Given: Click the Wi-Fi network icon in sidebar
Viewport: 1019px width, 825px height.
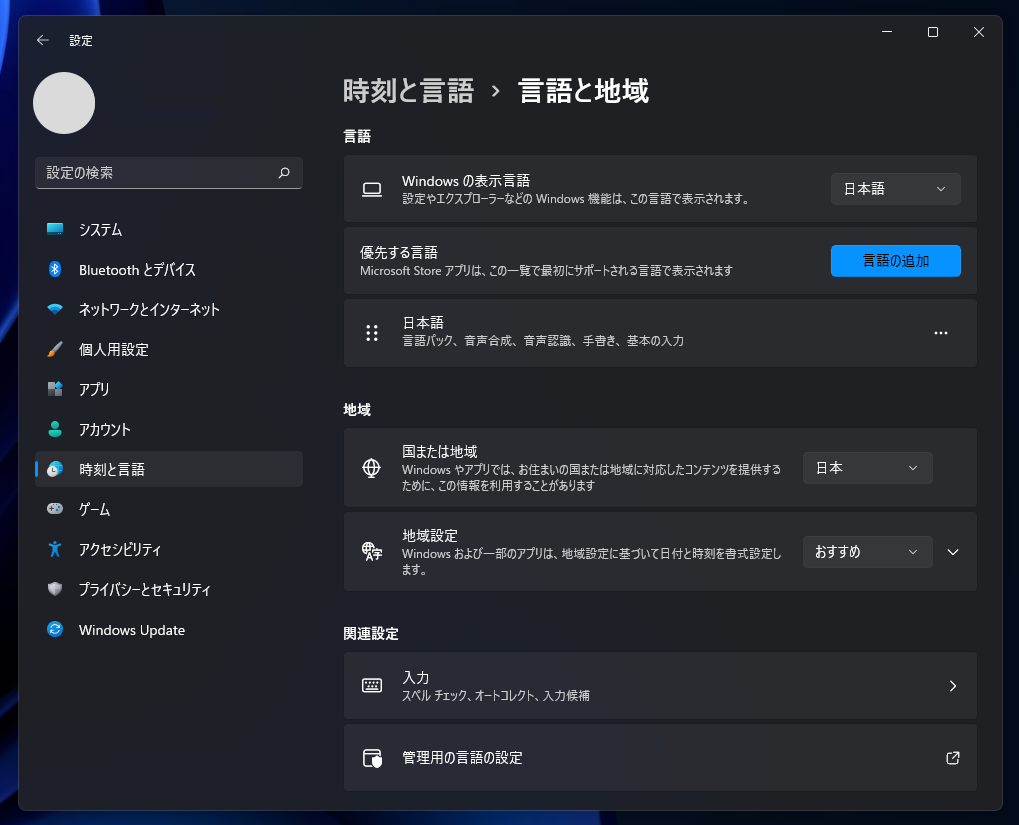Looking at the screenshot, I should (55, 309).
